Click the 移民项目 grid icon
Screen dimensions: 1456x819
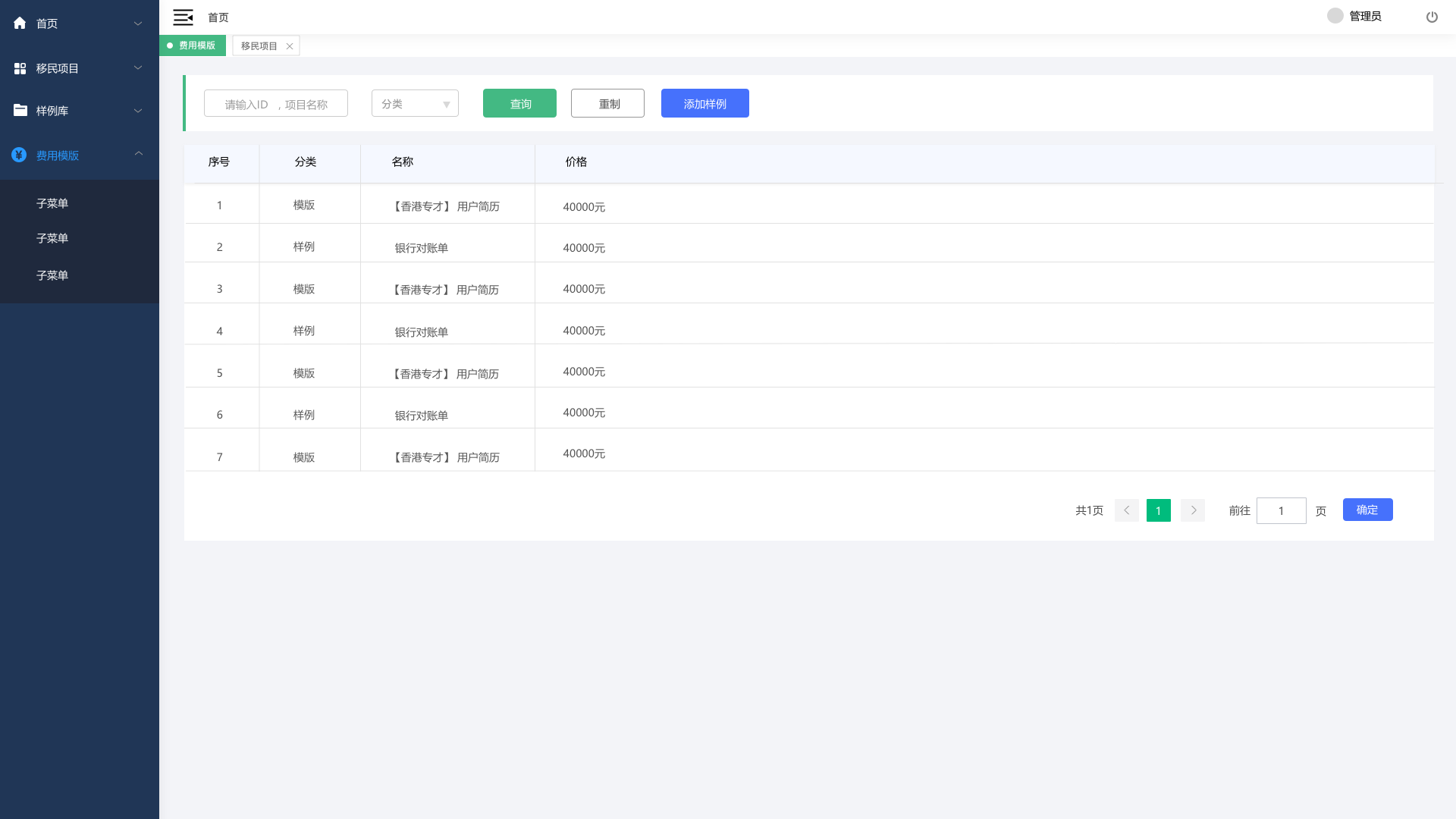pos(20,68)
